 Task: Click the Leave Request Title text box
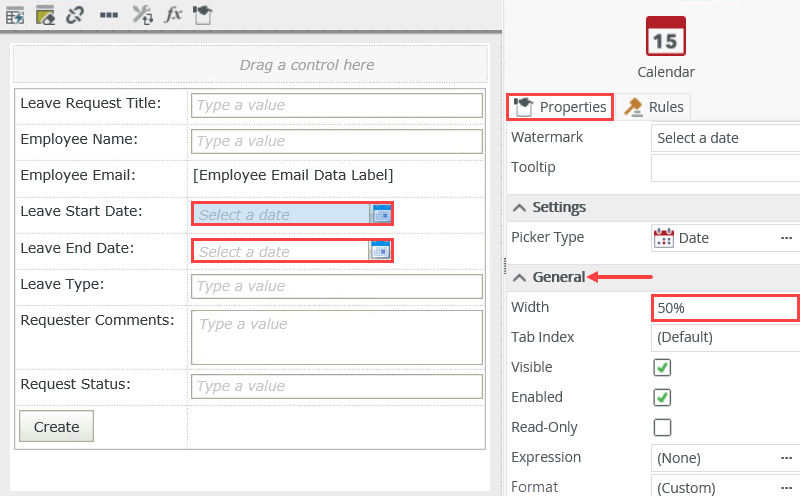coord(337,105)
